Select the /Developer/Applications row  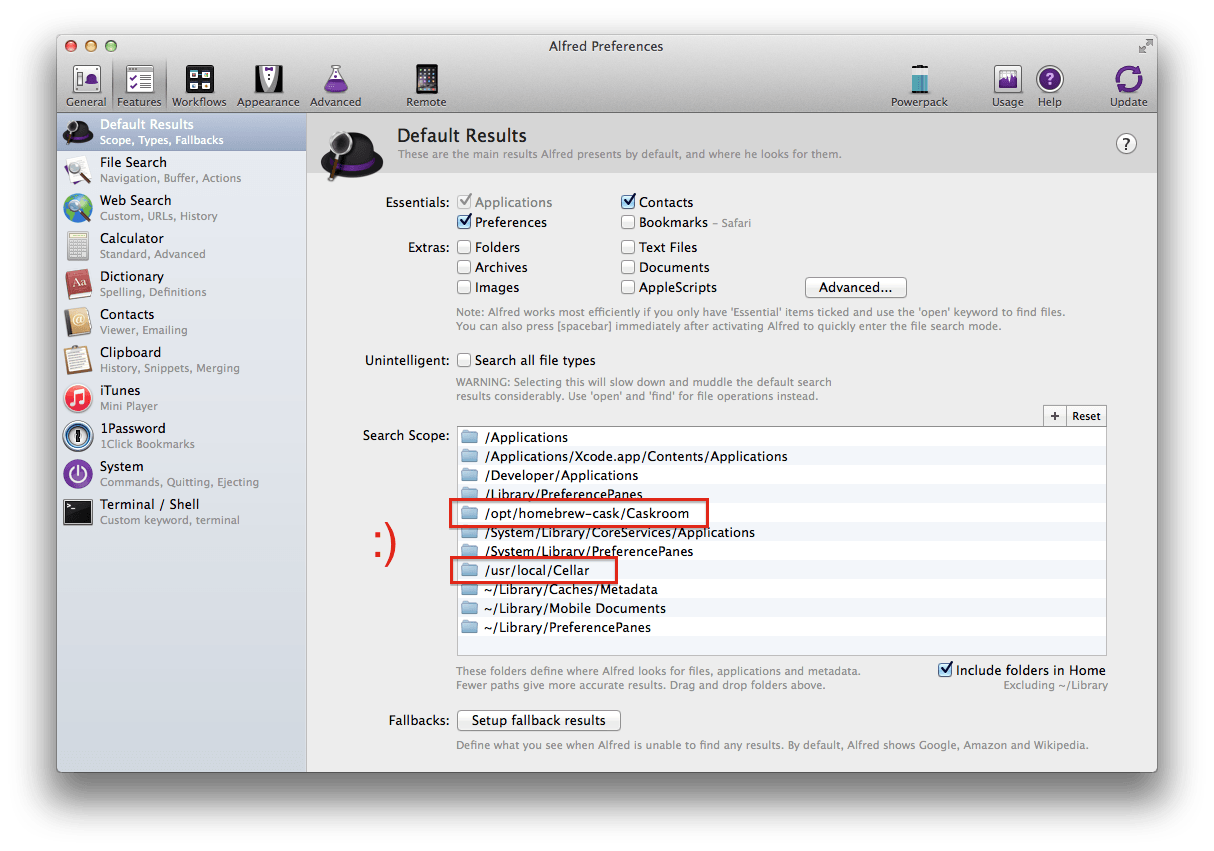(781, 475)
